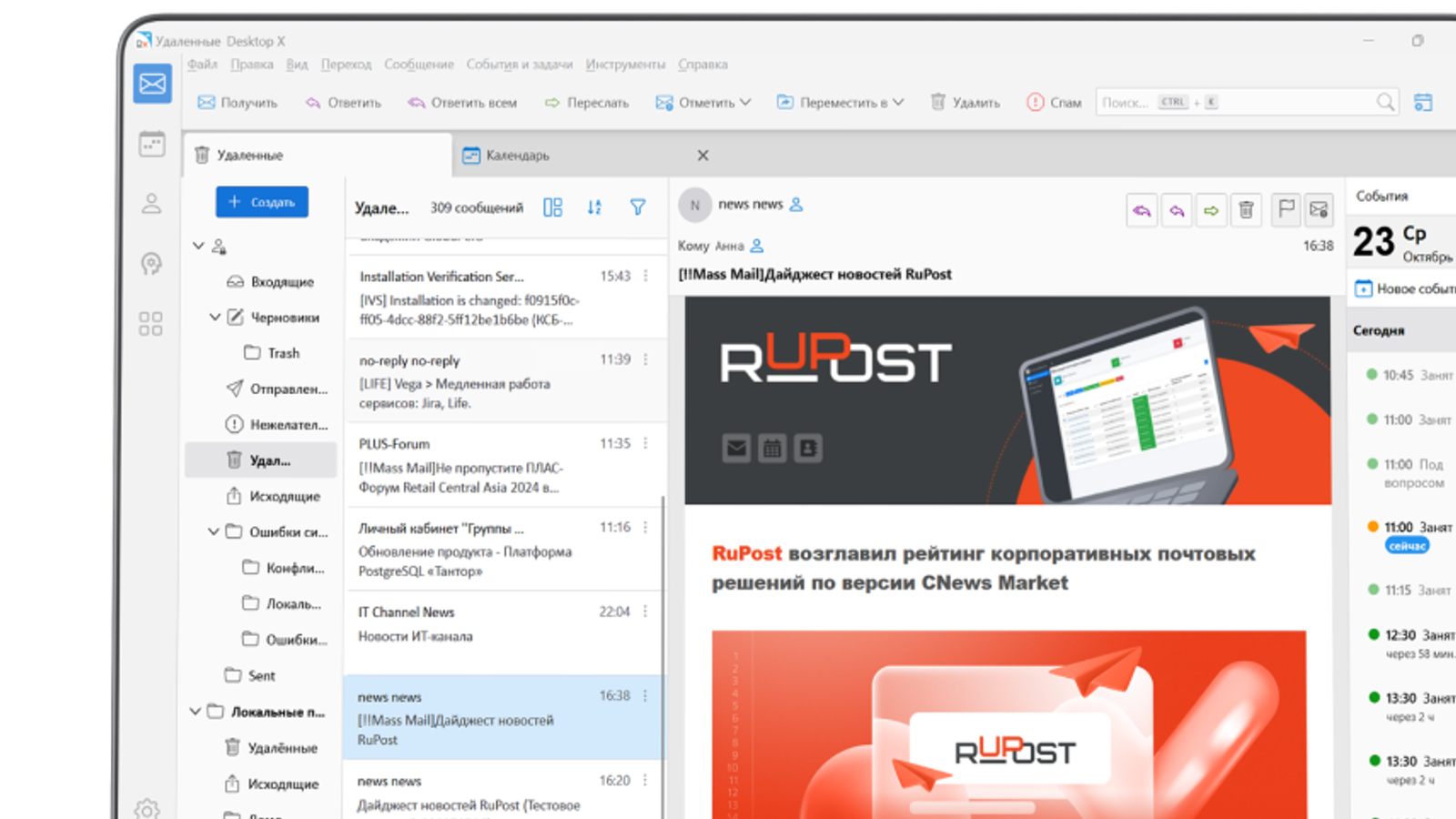Switch to the Календарь tab
1456x819 pixels.
click(587, 156)
